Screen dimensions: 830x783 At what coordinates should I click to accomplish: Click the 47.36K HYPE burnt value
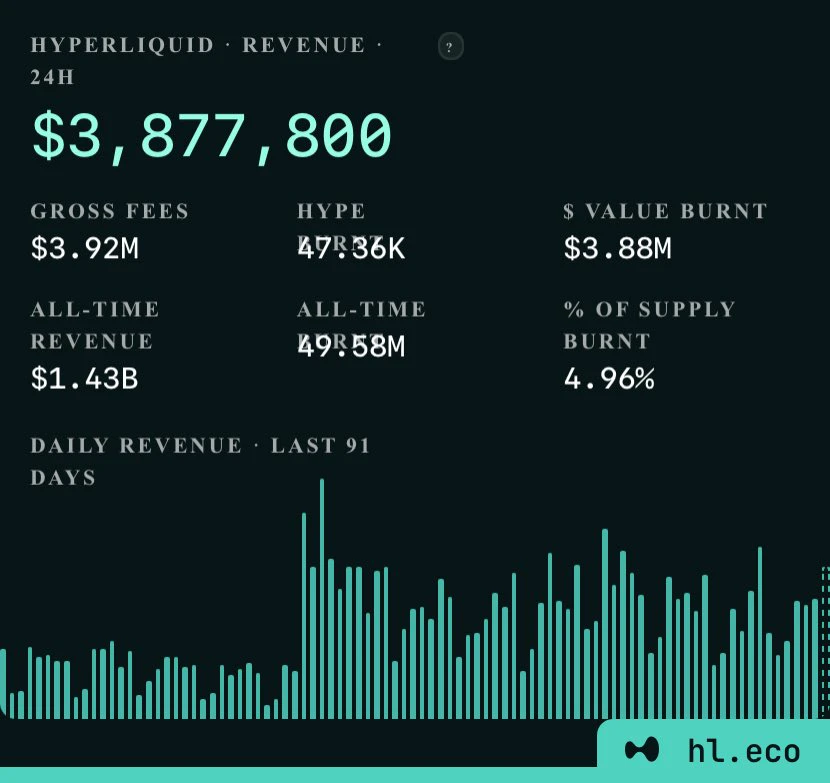coord(351,248)
